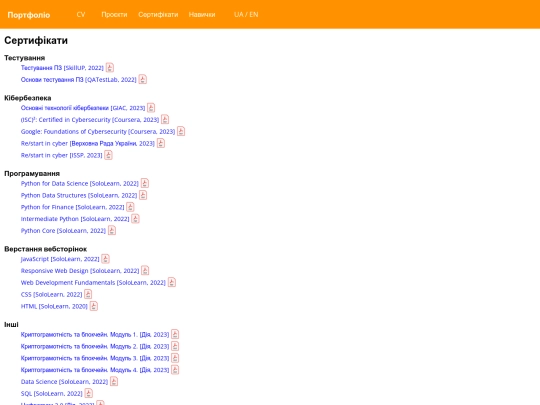Select Сертифікати in the navigation bar

pos(158,14)
